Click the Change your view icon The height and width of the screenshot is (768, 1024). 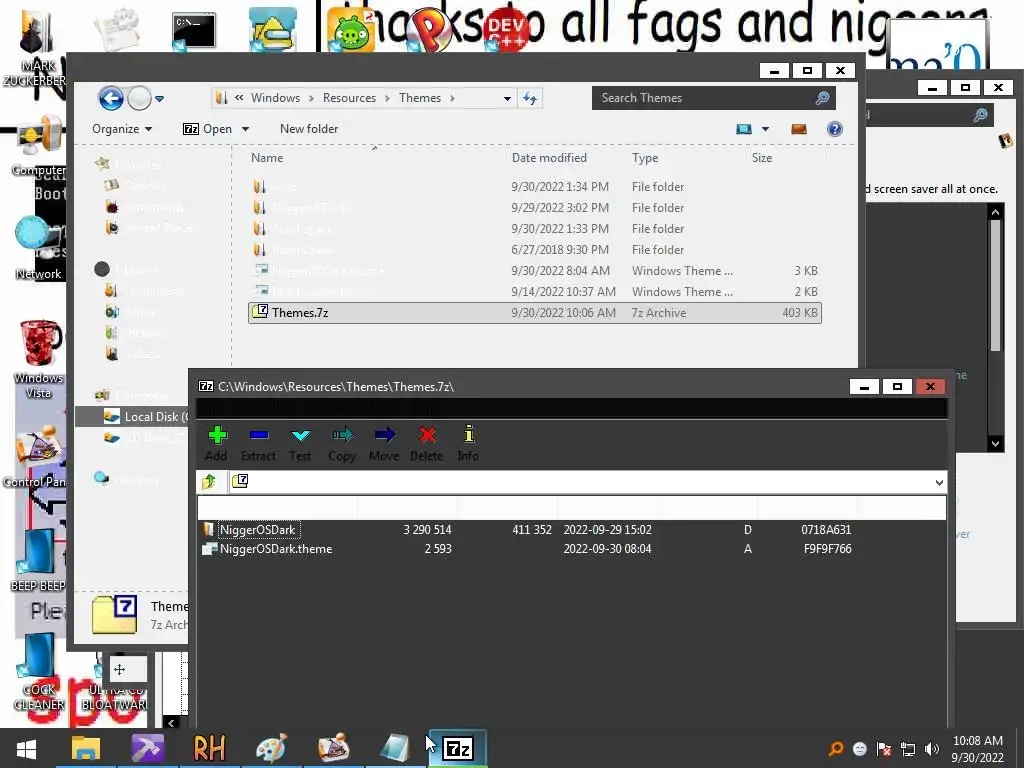tap(744, 129)
